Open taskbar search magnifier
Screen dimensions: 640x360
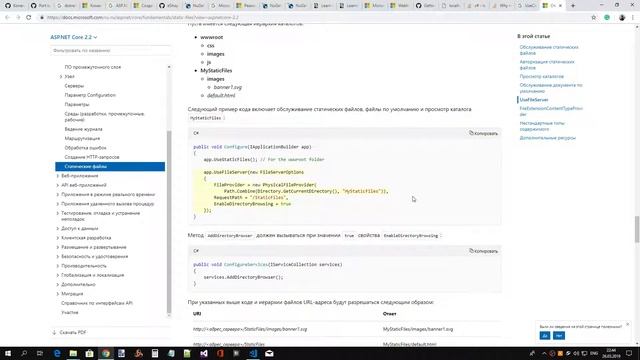[24, 353]
